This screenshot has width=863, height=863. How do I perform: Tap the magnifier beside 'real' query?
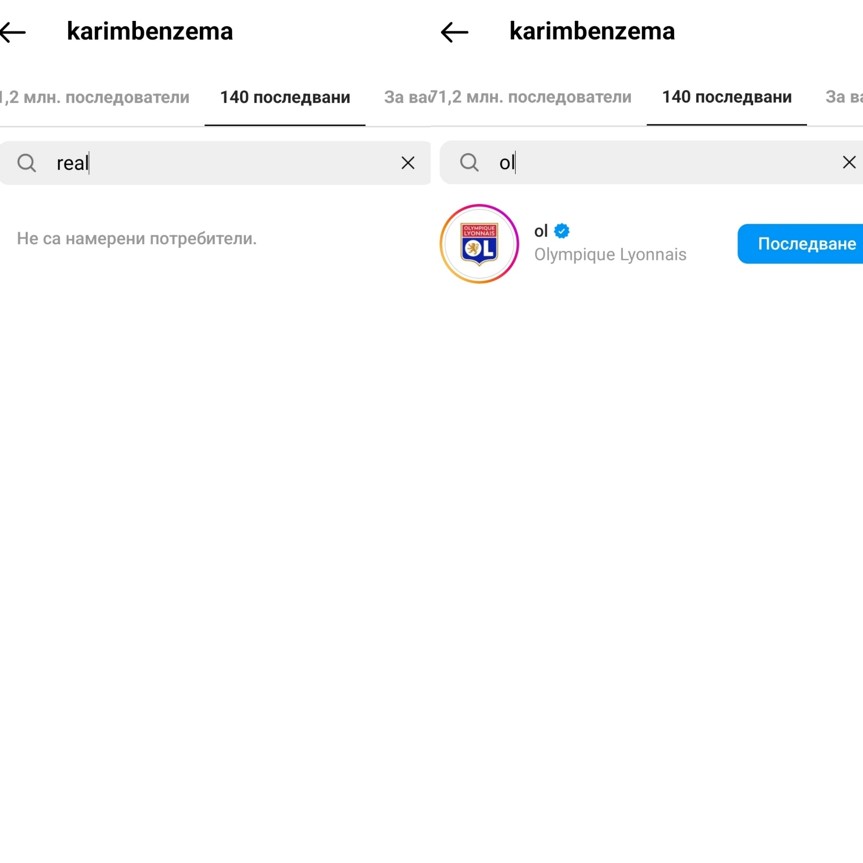[26, 163]
